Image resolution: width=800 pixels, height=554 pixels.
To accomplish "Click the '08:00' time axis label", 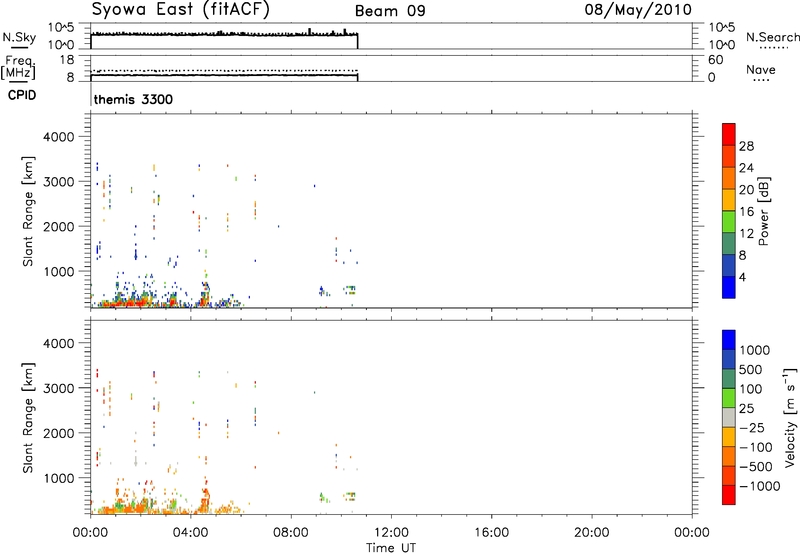I will [290, 533].
